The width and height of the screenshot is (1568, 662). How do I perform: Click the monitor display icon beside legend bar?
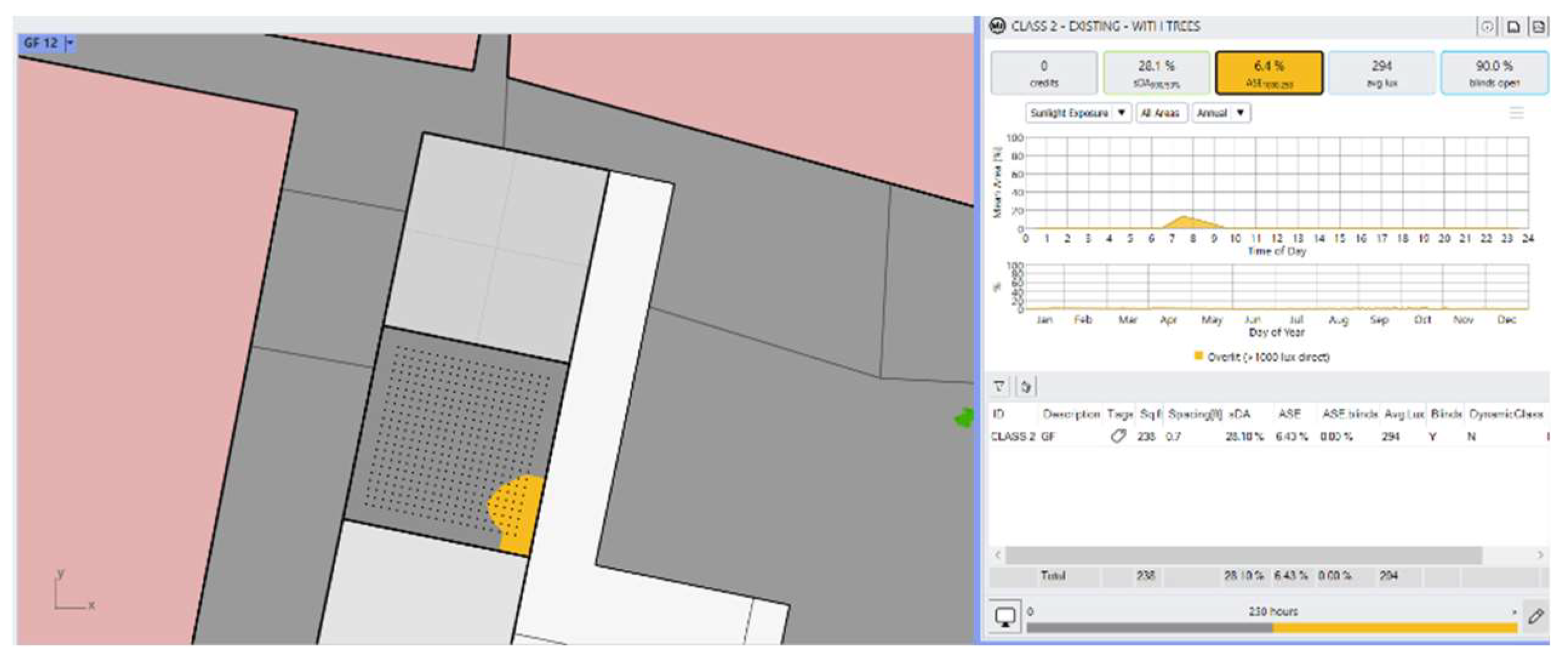pos(1005,617)
